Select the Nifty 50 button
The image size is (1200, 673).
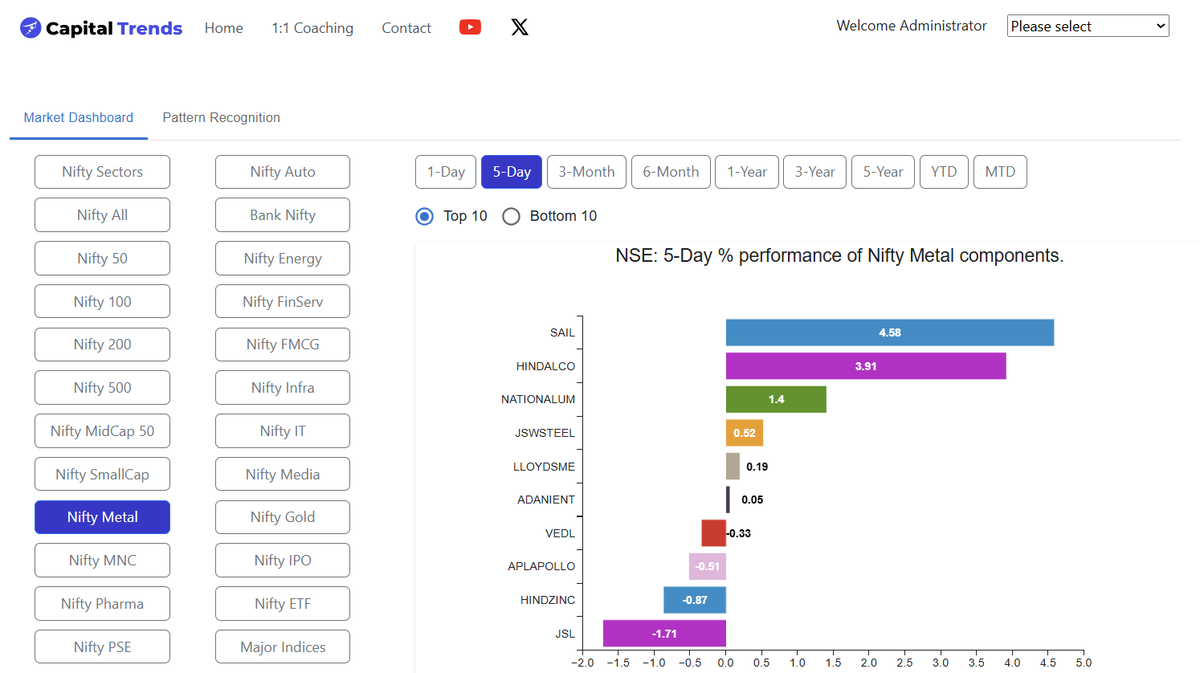pos(102,258)
